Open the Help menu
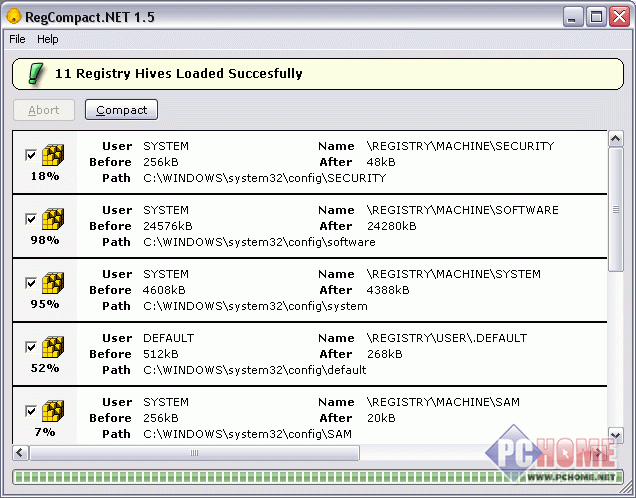The height and width of the screenshot is (498, 636). [48, 39]
